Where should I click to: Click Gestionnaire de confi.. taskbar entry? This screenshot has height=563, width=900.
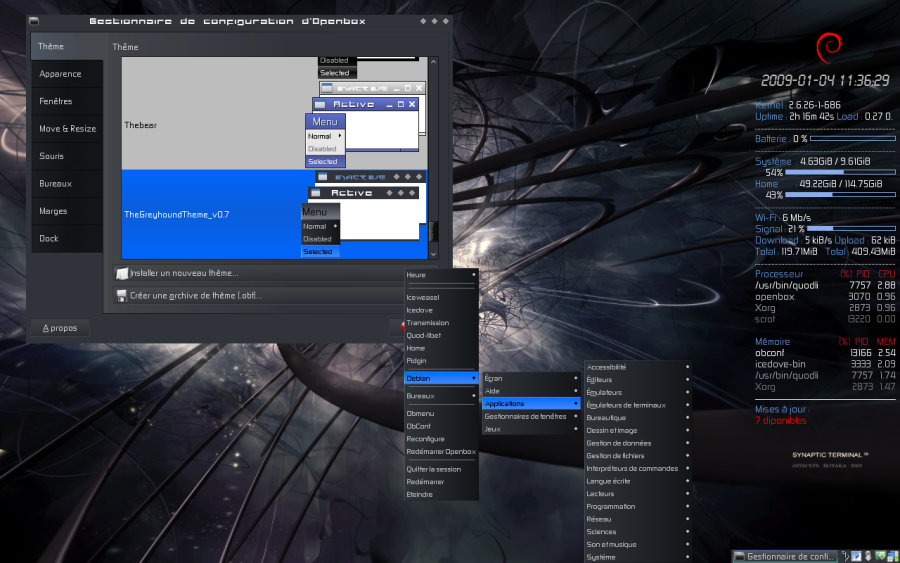(x=785, y=556)
